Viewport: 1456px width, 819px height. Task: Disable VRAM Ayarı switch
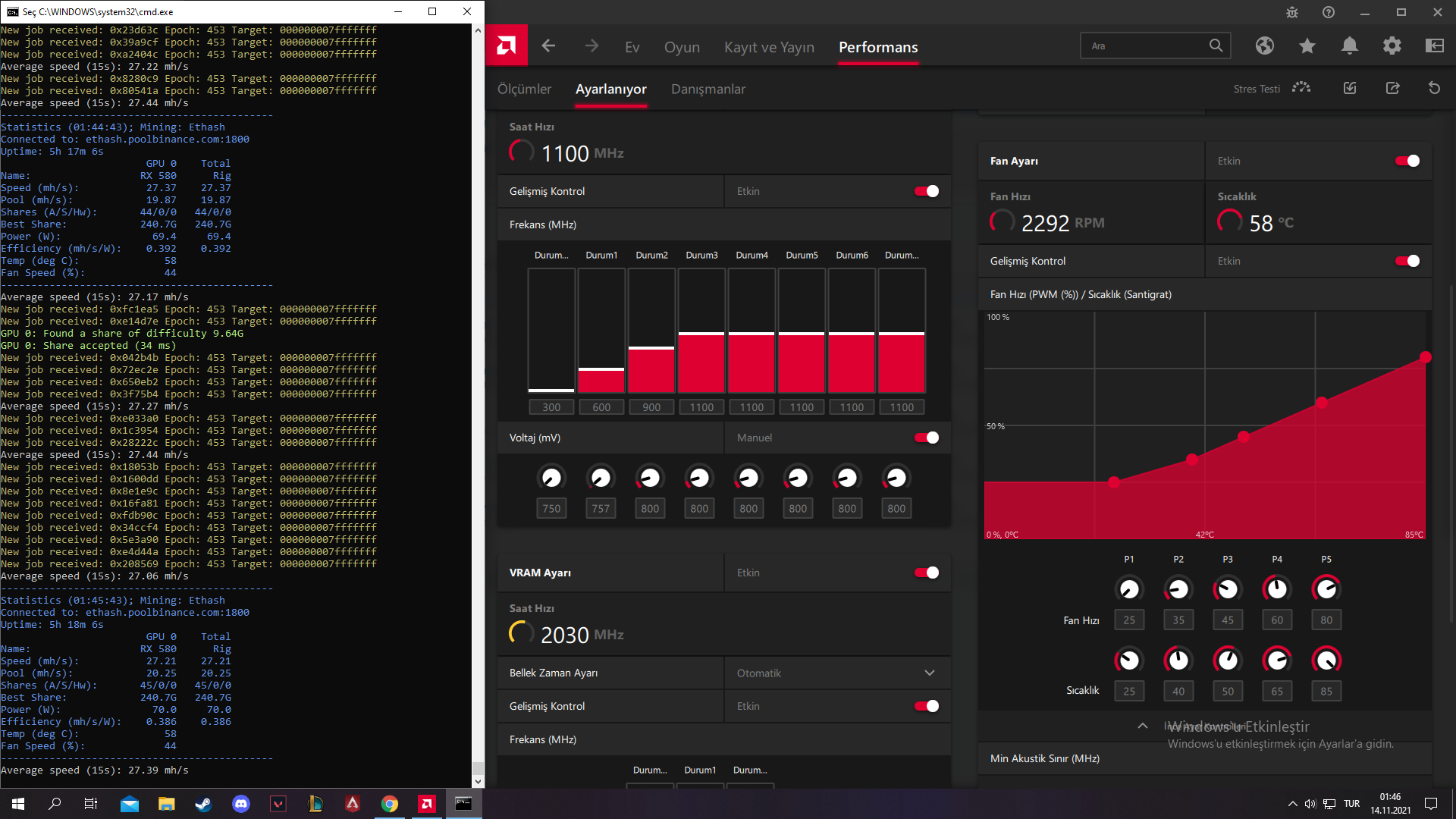(x=926, y=573)
